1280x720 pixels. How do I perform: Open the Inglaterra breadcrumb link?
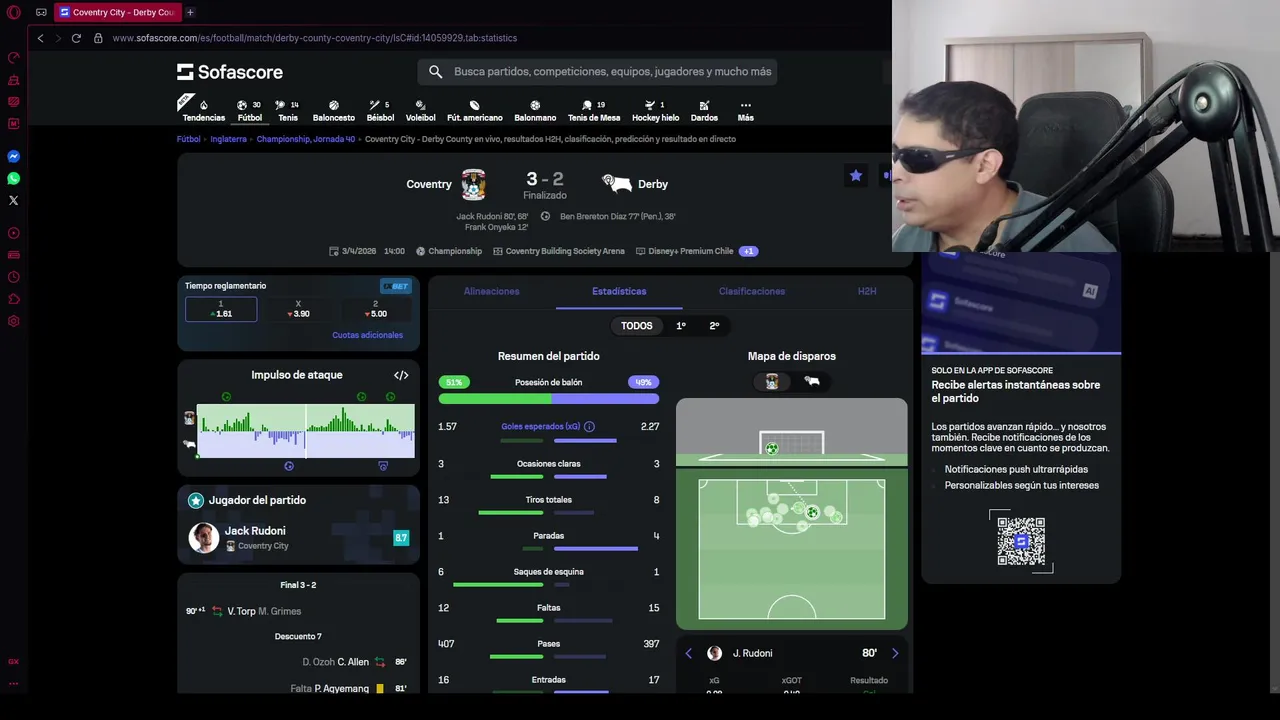coord(228,139)
